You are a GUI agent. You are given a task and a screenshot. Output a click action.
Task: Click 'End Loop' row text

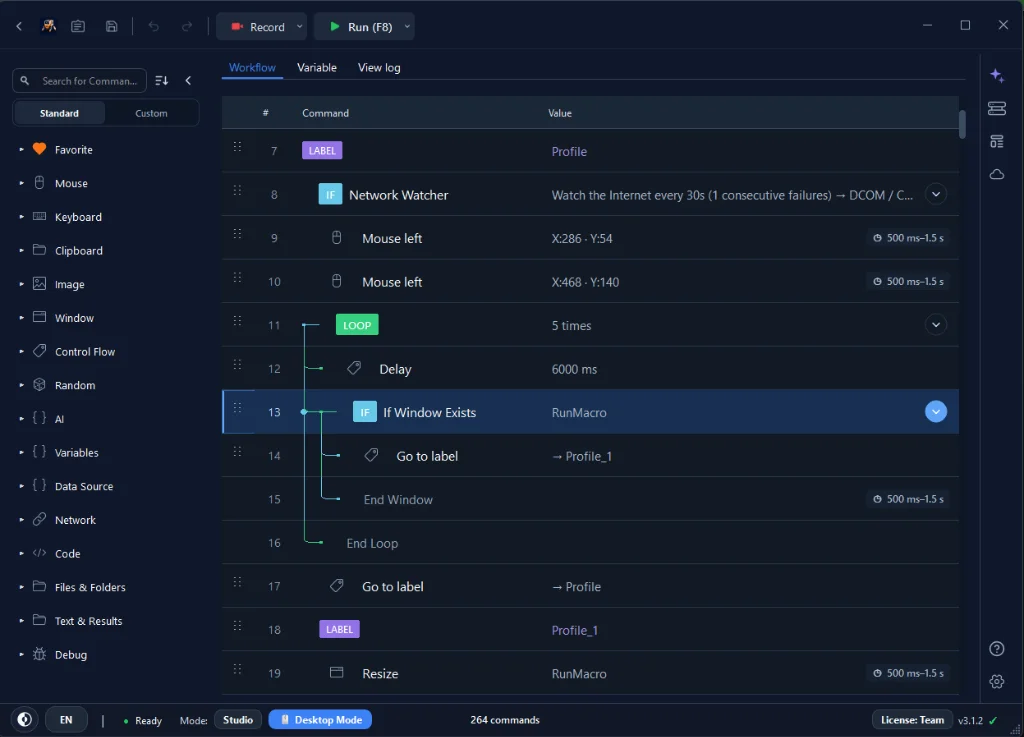372,543
